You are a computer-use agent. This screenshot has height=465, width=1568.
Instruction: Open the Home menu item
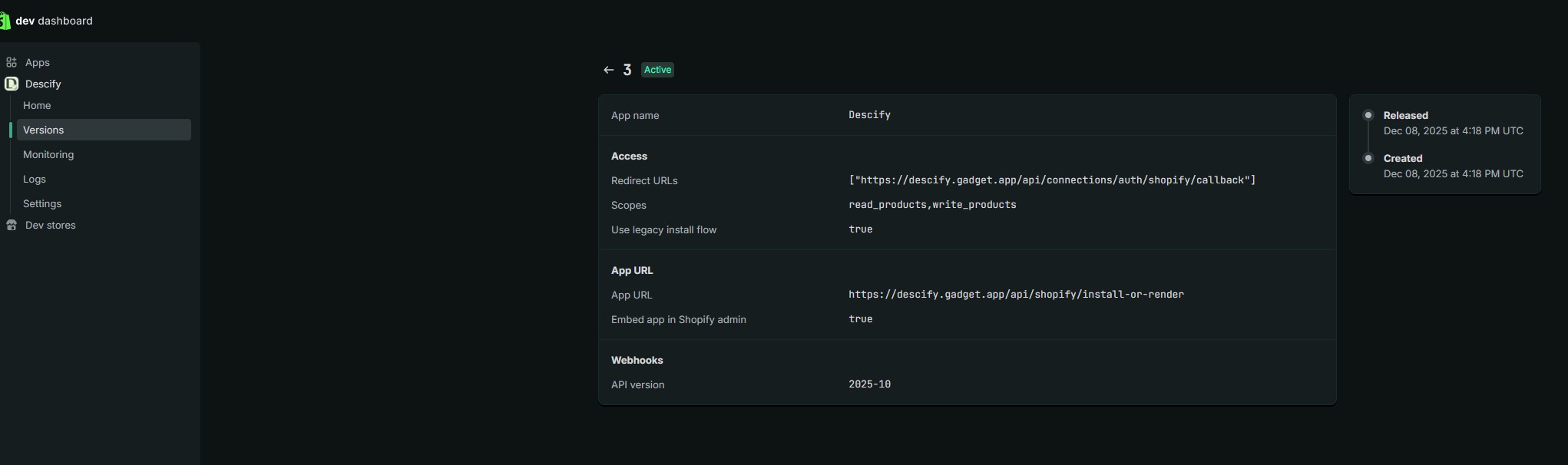pos(37,105)
